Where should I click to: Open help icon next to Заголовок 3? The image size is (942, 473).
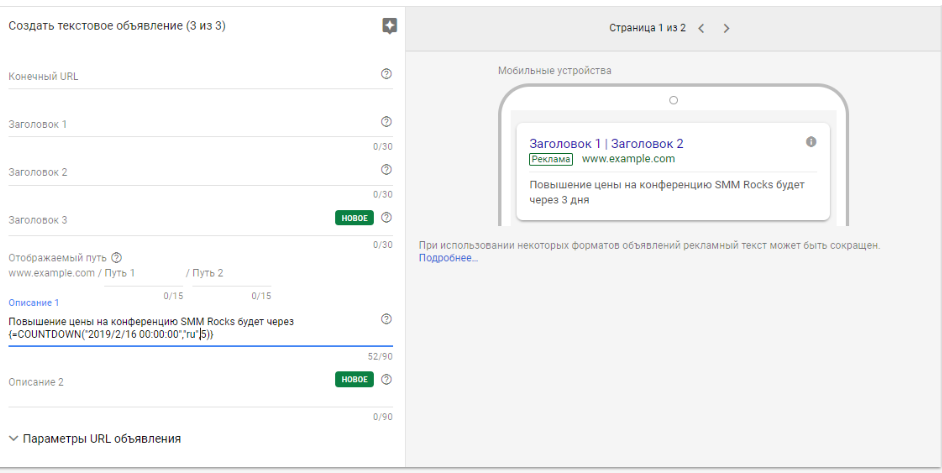coord(386,218)
